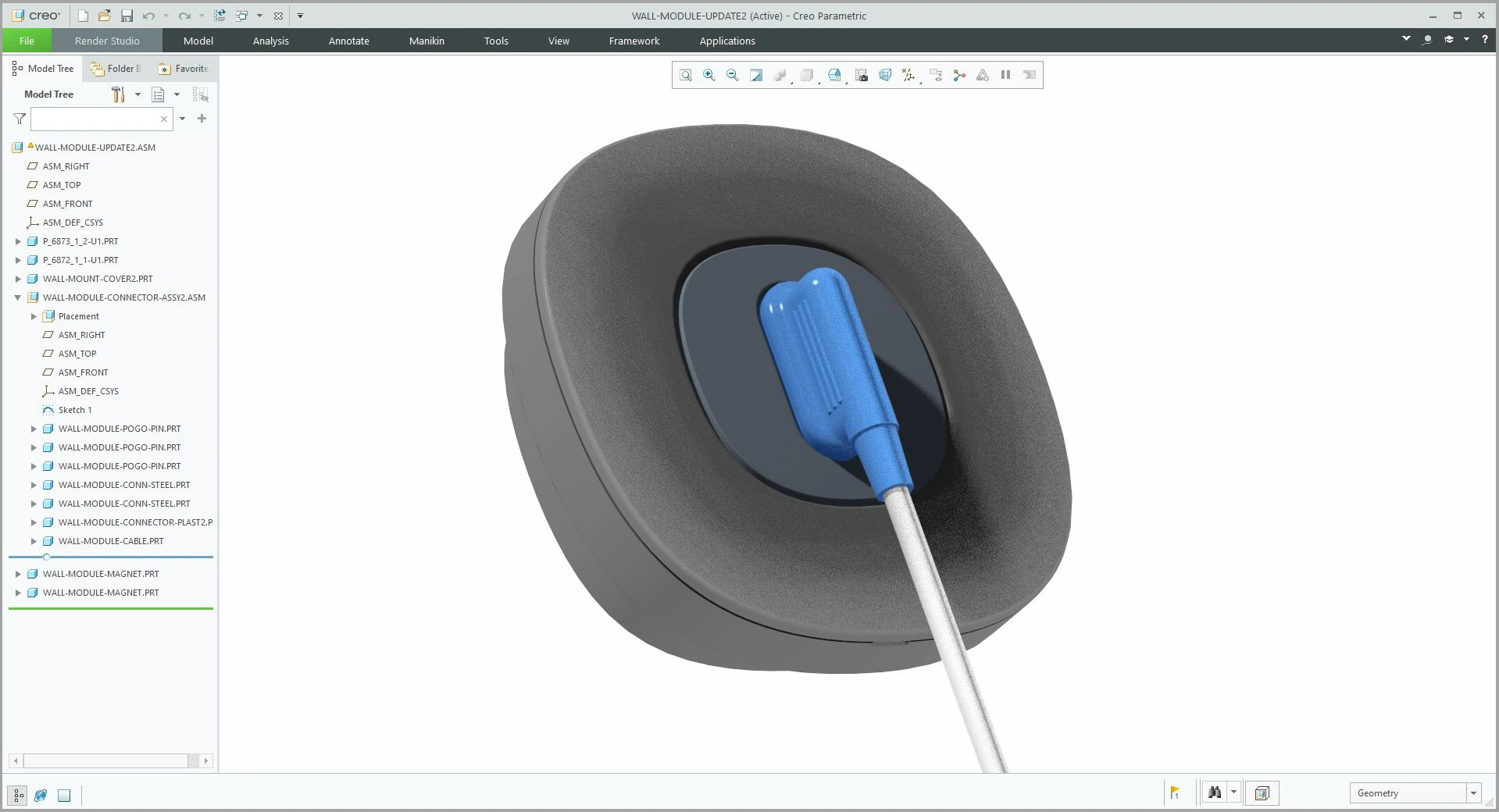1499x812 pixels.
Task: Click the ribbon minimize arrow at top right
Action: [1406, 38]
